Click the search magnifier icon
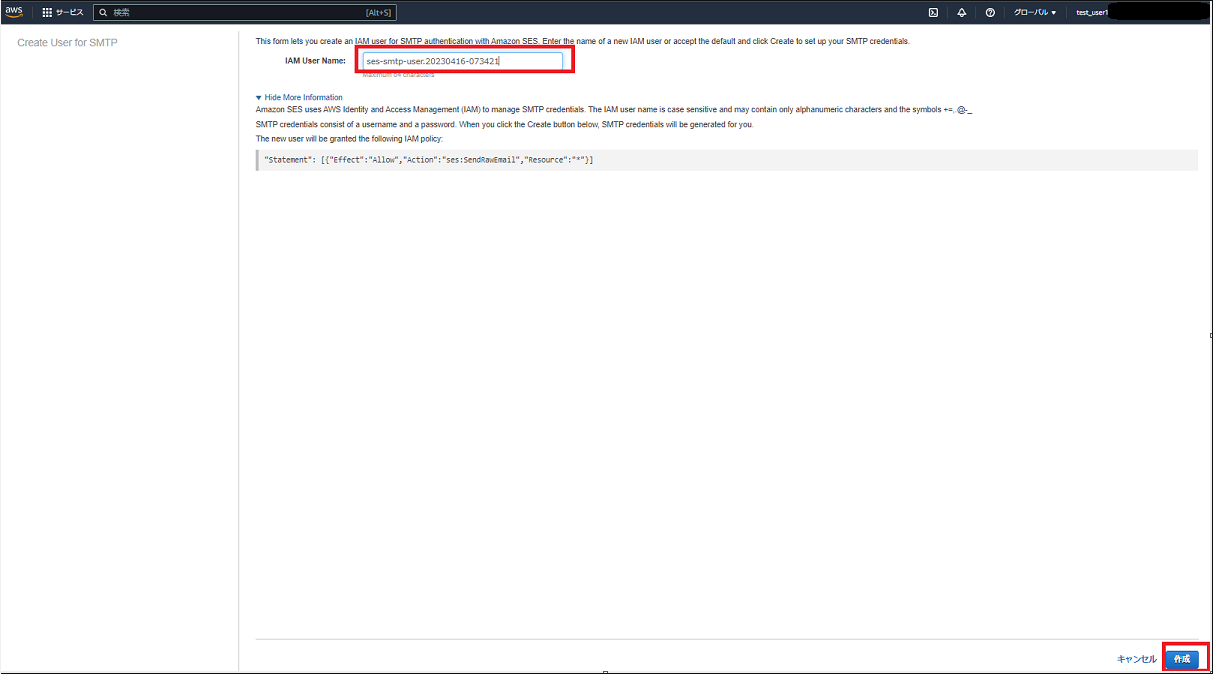 tap(103, 12)
